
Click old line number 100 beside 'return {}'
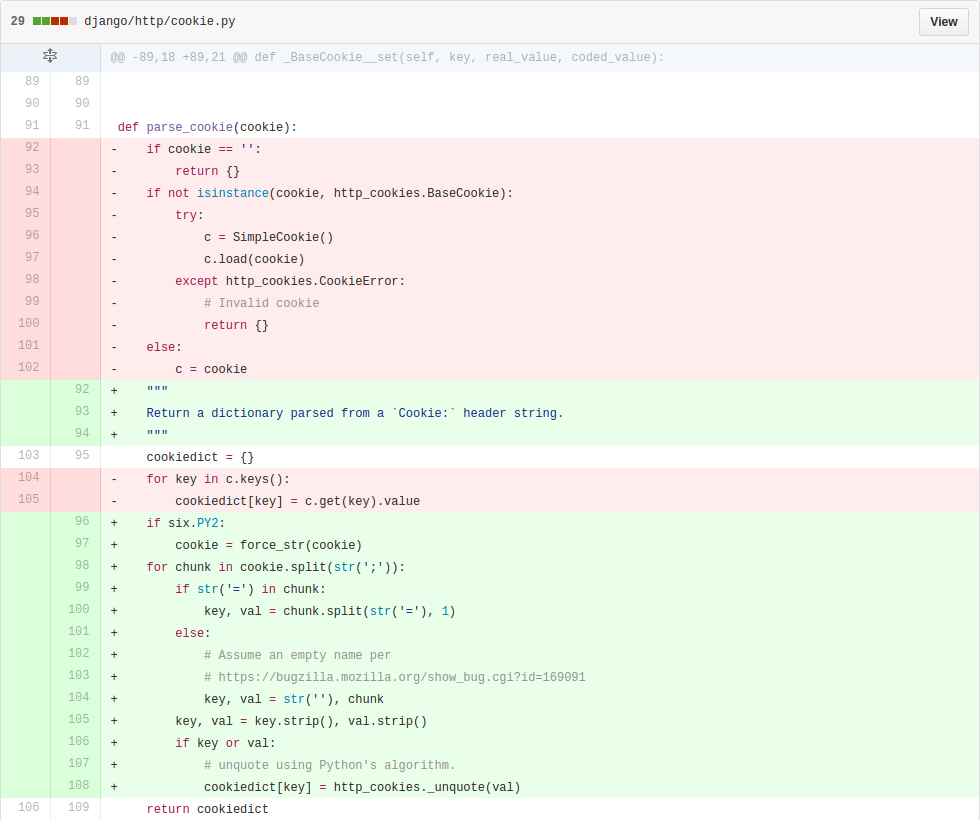point(29,323)
